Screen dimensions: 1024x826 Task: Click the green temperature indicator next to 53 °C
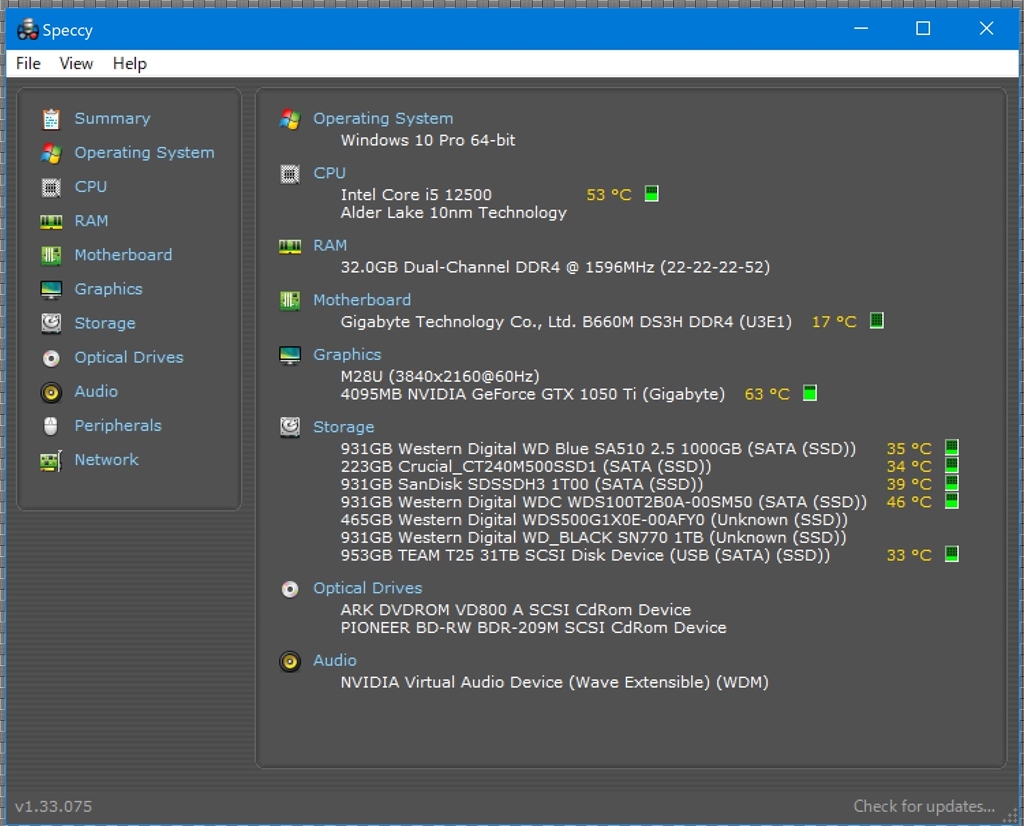coord(651,194)
